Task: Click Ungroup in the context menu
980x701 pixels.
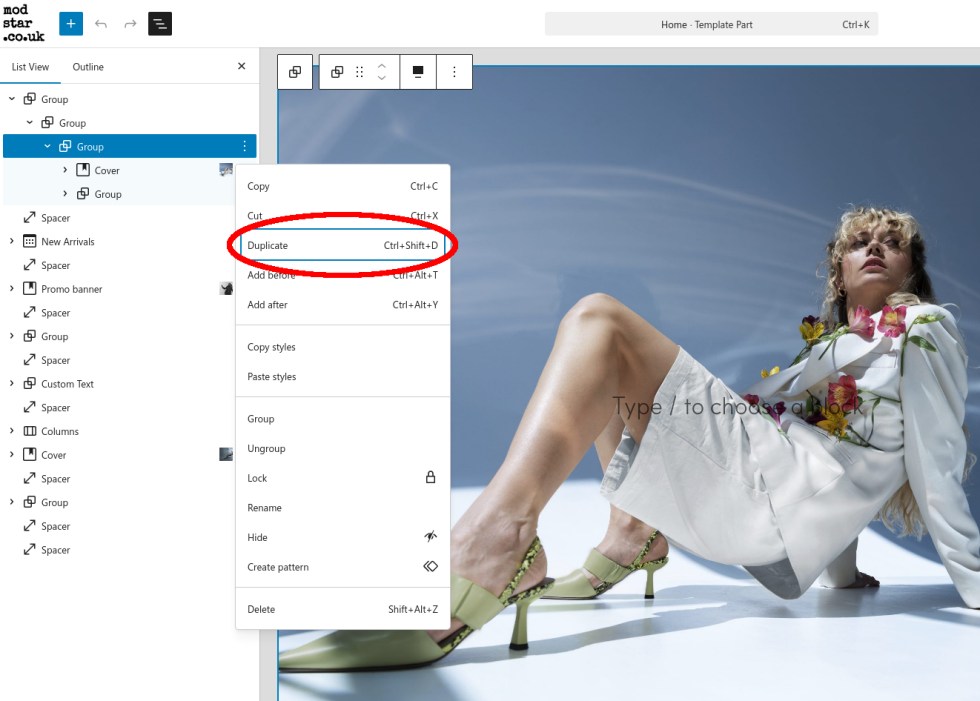Action: 342,449
